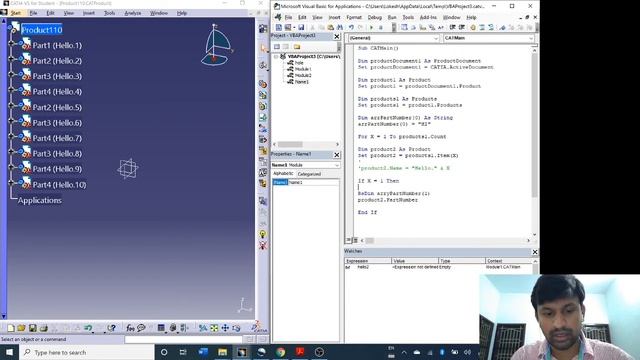640x360 pixels.
Task: Switch to the Alphabetic properties tab
Action: point(283,173)
